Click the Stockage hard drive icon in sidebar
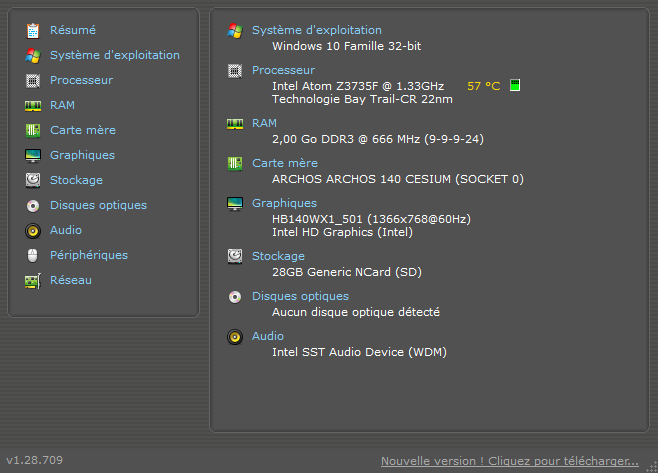 tap(33, 180)
